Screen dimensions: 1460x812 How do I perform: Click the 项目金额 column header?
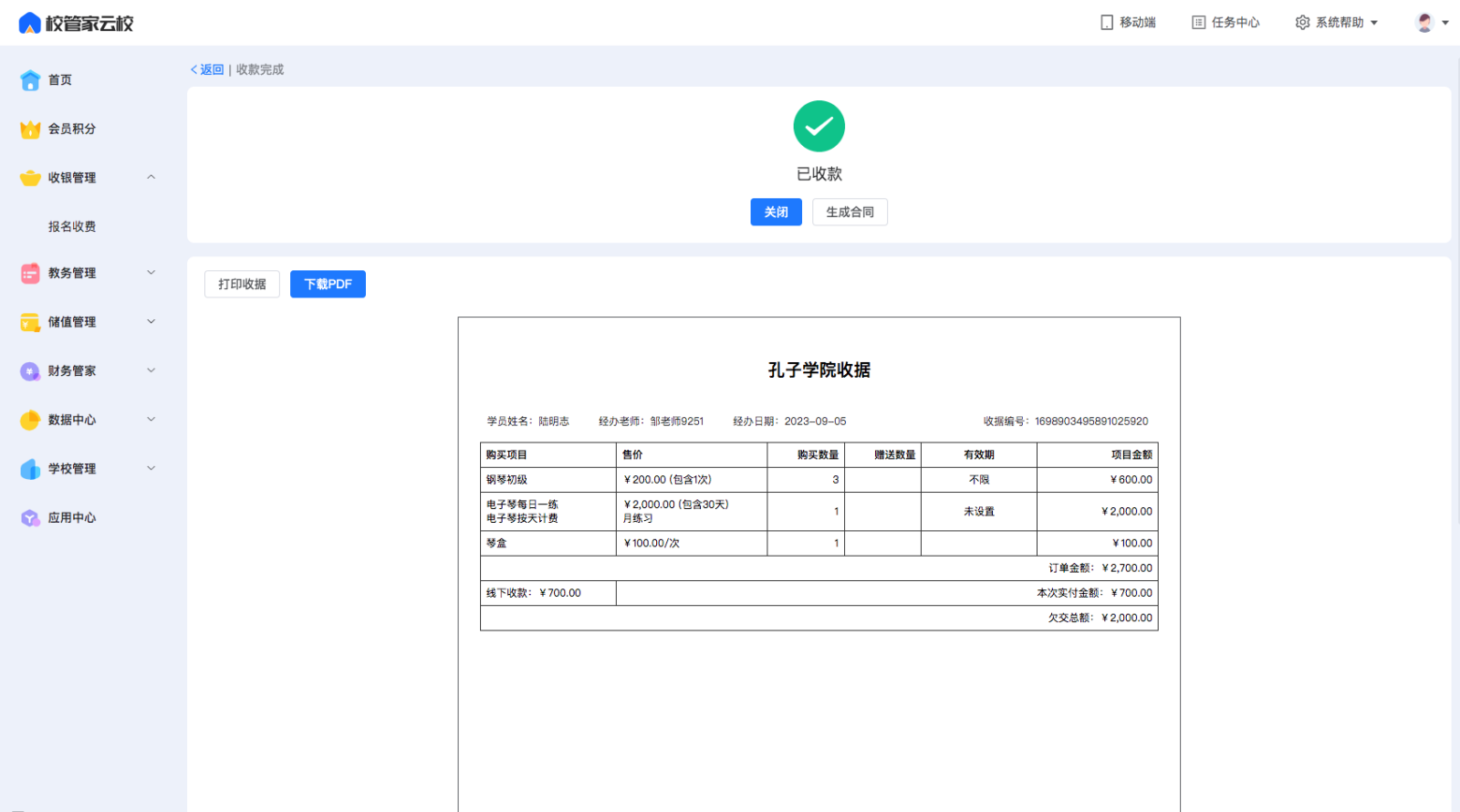coord(1098,455)
